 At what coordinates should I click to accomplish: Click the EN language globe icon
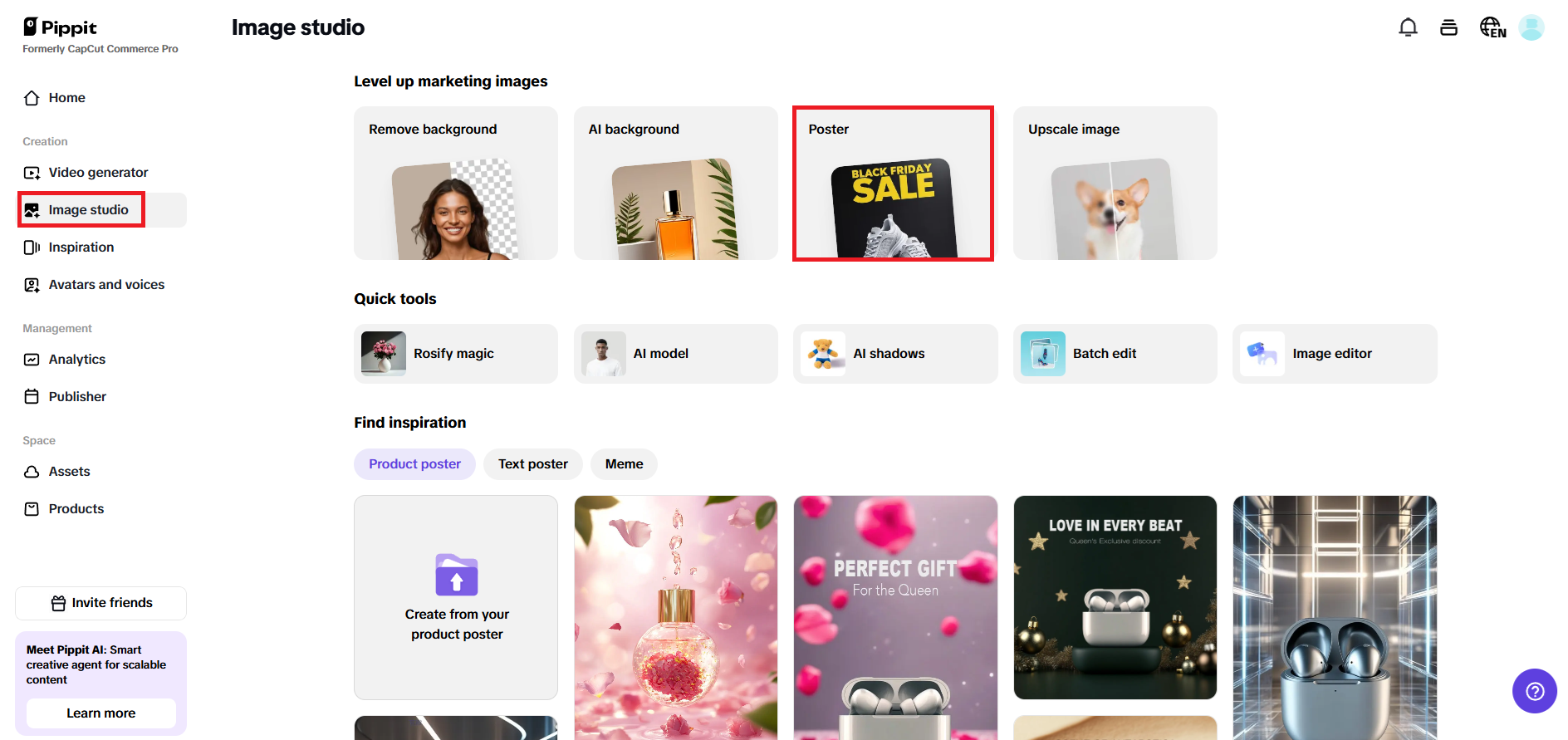1492,27
